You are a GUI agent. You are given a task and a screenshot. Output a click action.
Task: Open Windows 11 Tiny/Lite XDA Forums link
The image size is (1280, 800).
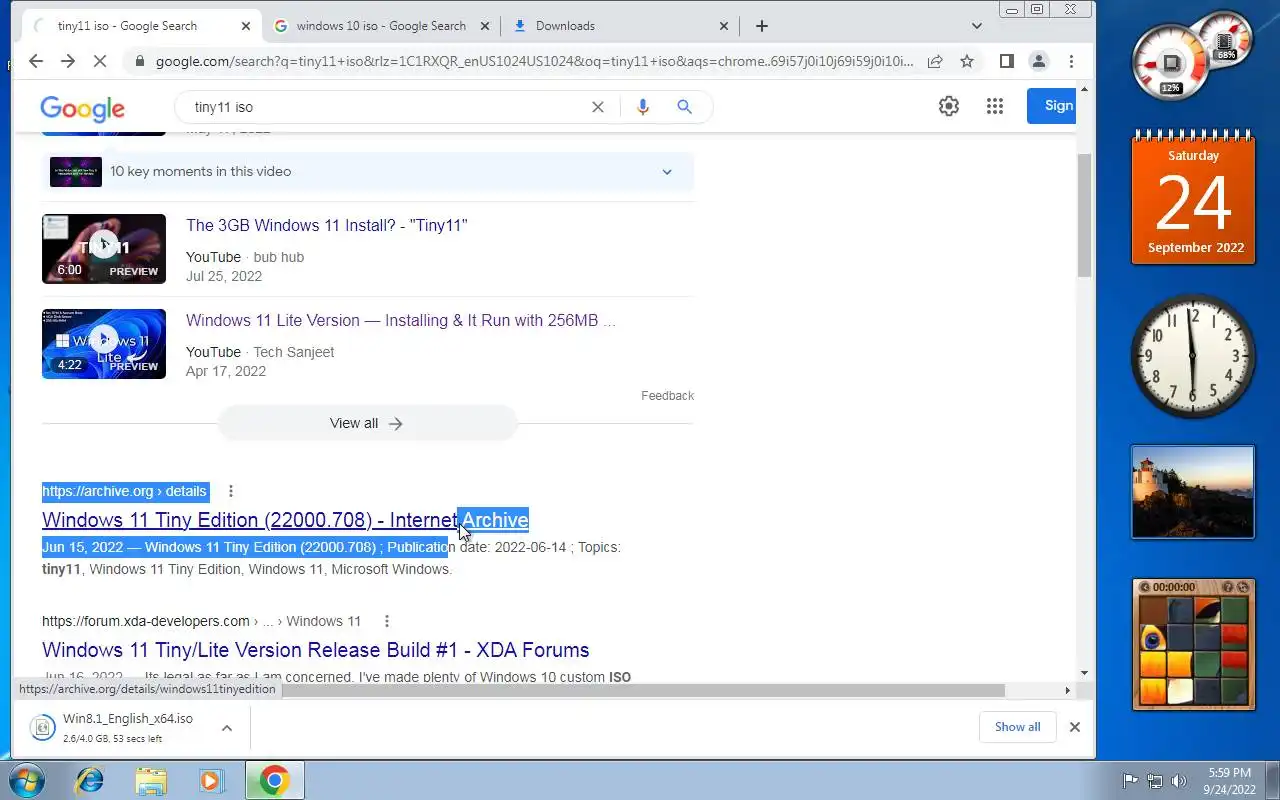[x=316, y=650]
